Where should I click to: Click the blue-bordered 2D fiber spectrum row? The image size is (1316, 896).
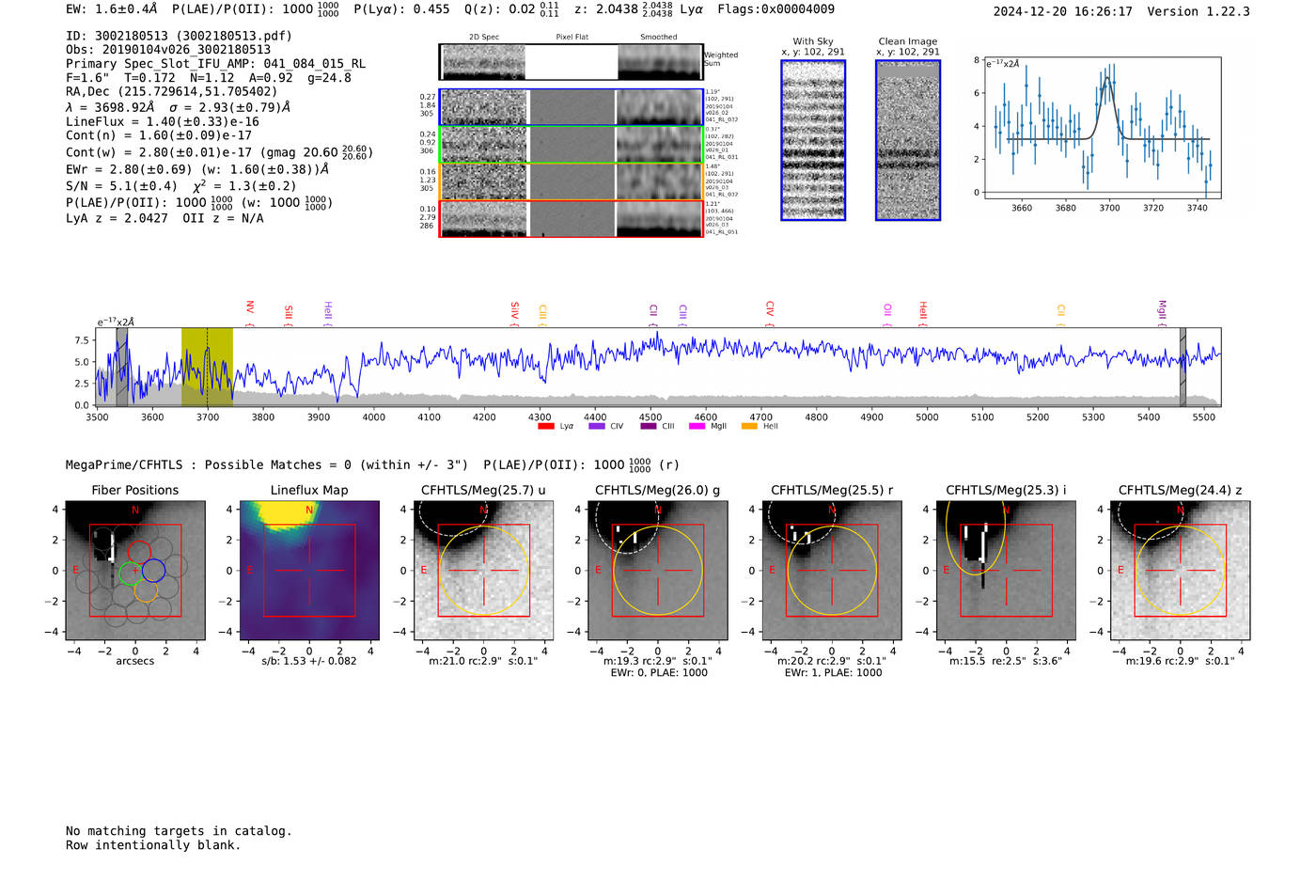[571, 107]
